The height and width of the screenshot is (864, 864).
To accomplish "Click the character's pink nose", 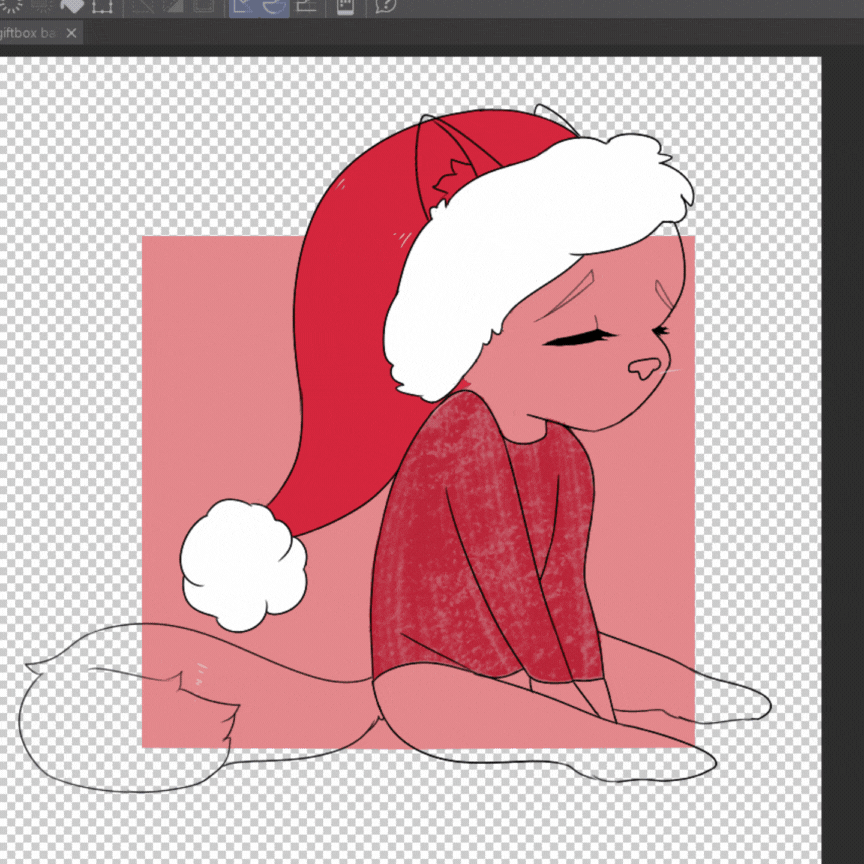I will [x=644, y=368].
